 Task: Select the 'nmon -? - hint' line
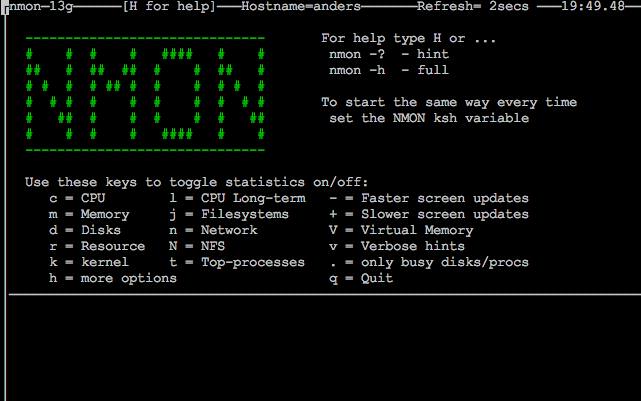coord(389,54)
